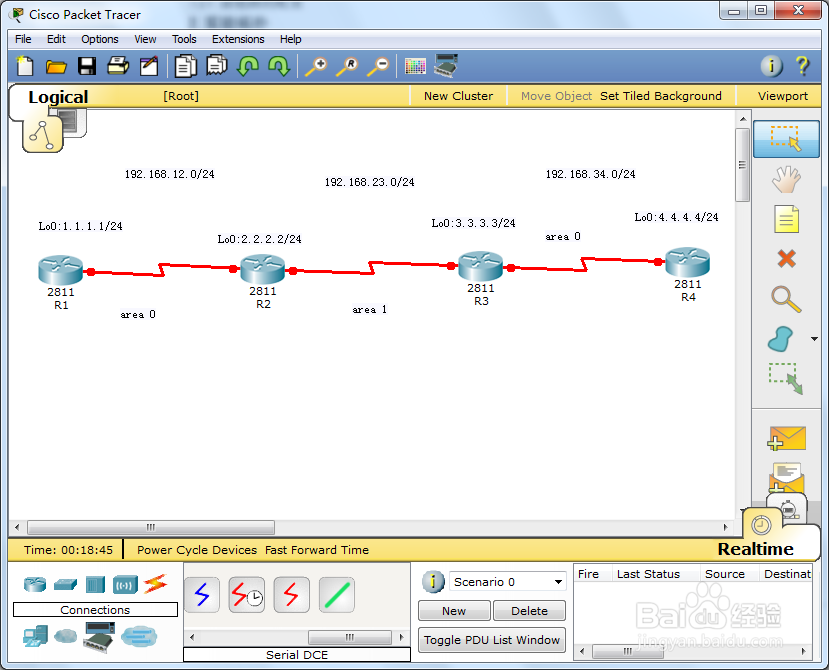829x670 pixels.
Task: Select the Custom Made Devices category
Action: point(98,637)
